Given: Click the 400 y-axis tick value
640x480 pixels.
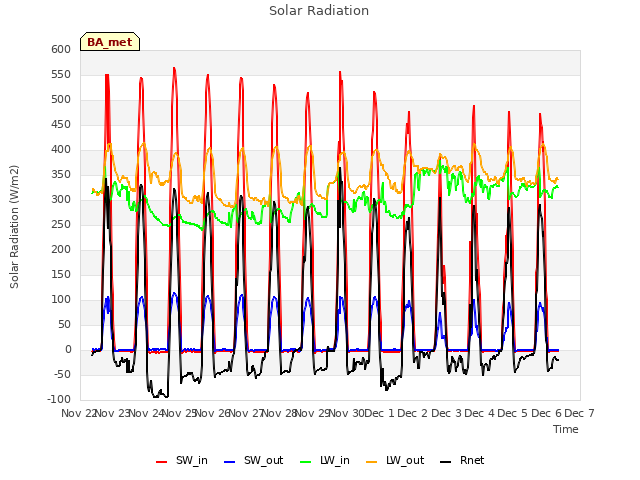Looking at the screenshot, I should 61,149.
